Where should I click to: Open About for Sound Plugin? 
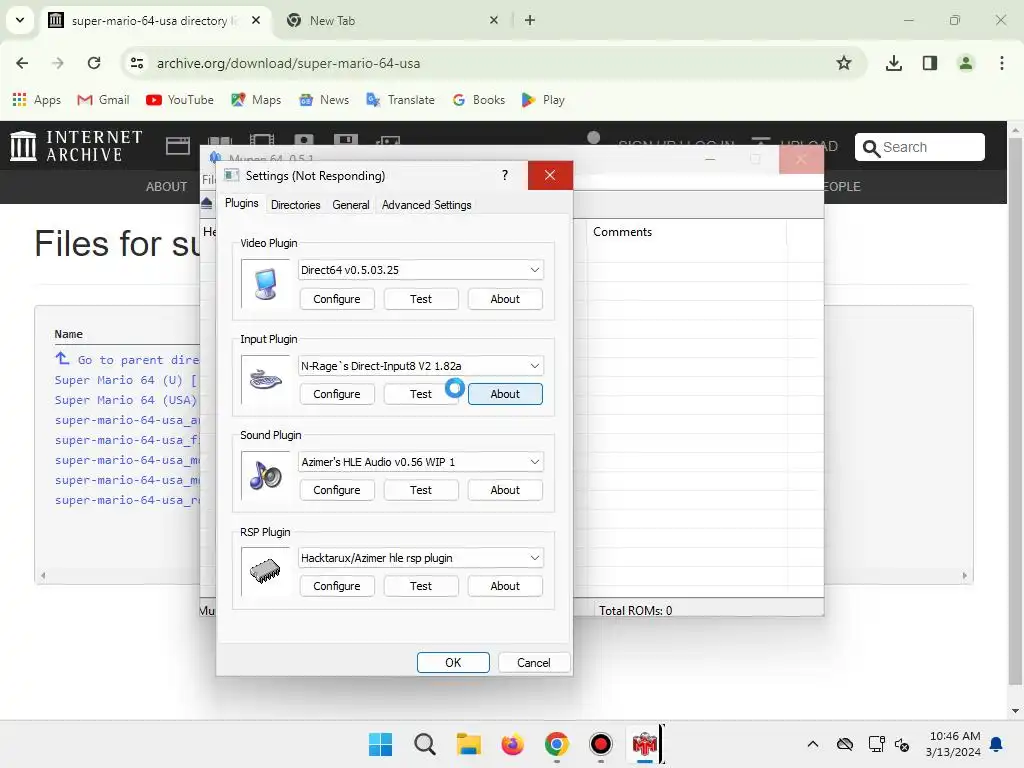point(505,490)
